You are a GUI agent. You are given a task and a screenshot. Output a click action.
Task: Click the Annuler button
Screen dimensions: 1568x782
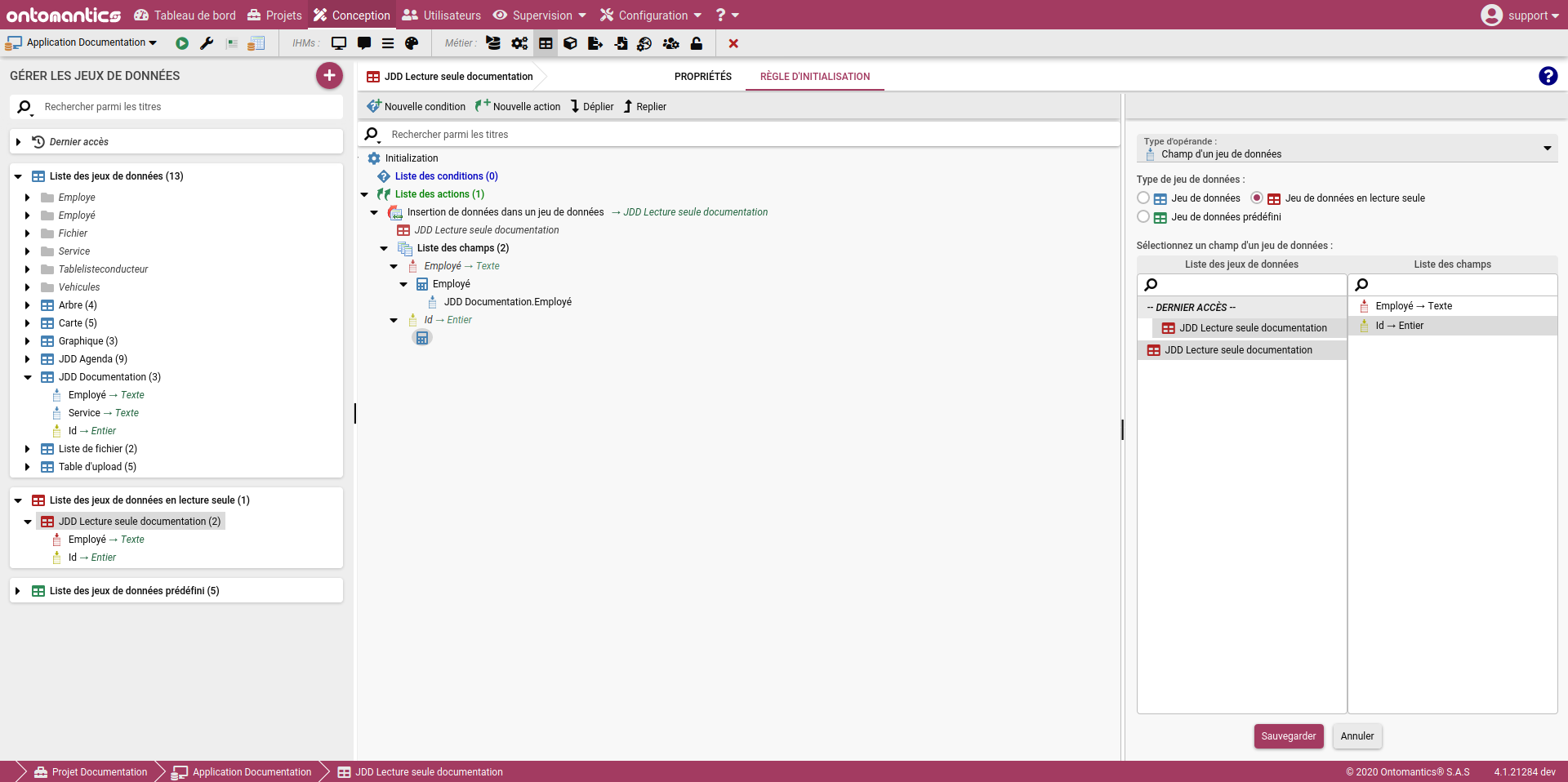pos(1357,736)
